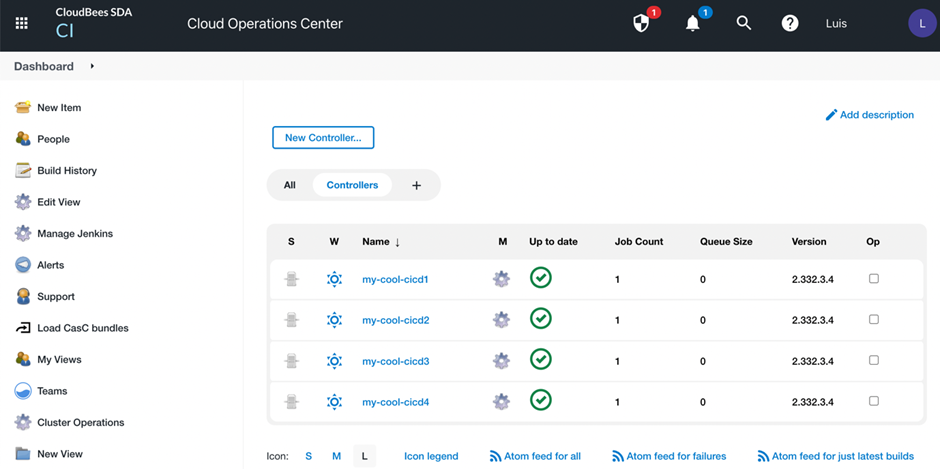
Task: Click the manage gear for my-cool-cicd3
Action: [501, 361]
